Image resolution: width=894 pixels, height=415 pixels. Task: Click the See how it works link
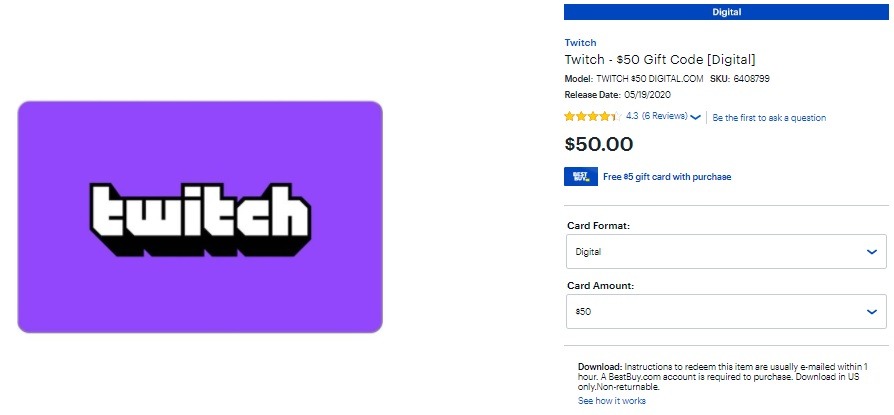(612, 401)
